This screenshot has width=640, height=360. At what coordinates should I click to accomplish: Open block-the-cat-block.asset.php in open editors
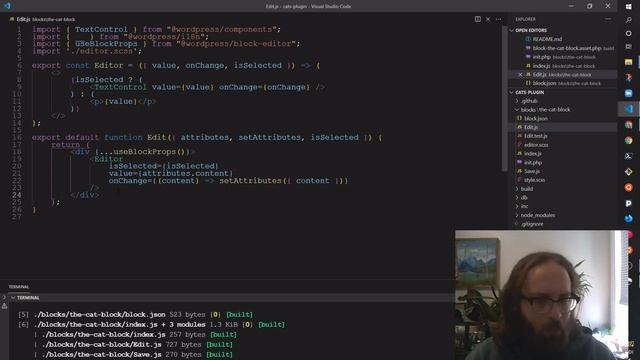(567, 48)
